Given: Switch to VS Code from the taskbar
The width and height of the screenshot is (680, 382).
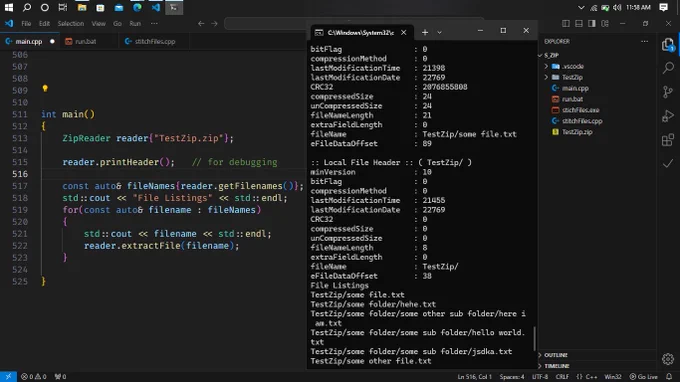Looking at the screenshot, I should click(156, 7).
